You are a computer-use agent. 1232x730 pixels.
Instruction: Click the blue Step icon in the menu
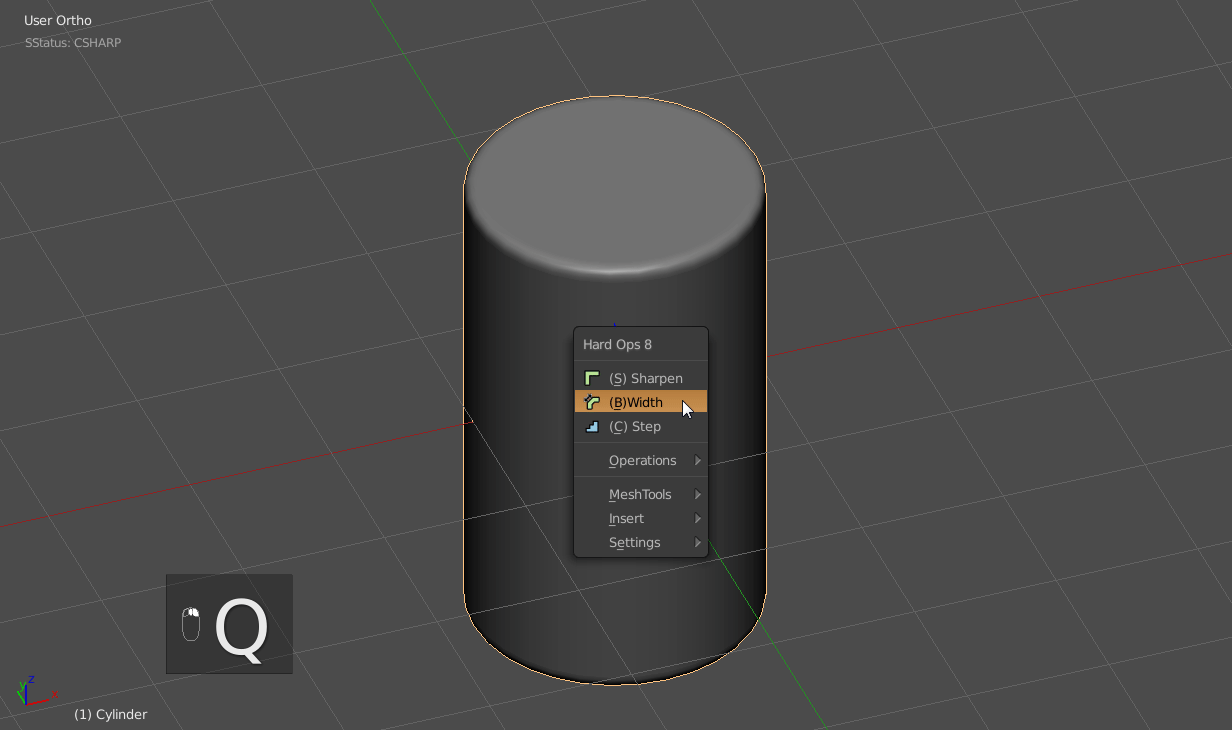592,426
